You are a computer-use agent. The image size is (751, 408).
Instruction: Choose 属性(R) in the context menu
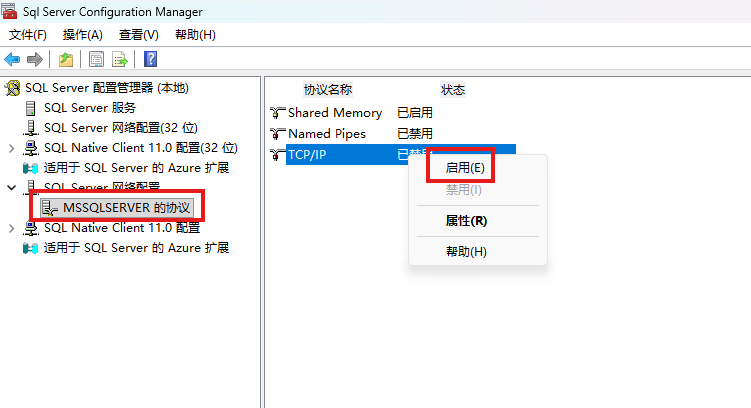(466, 221)
